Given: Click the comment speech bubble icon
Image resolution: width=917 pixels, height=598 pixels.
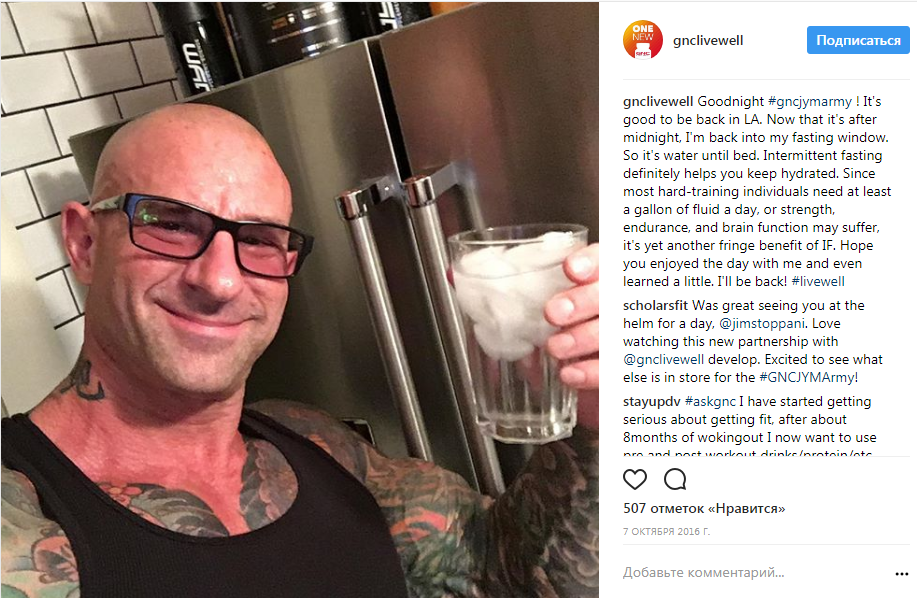Looking at the screenshot, I should (675, 479).
